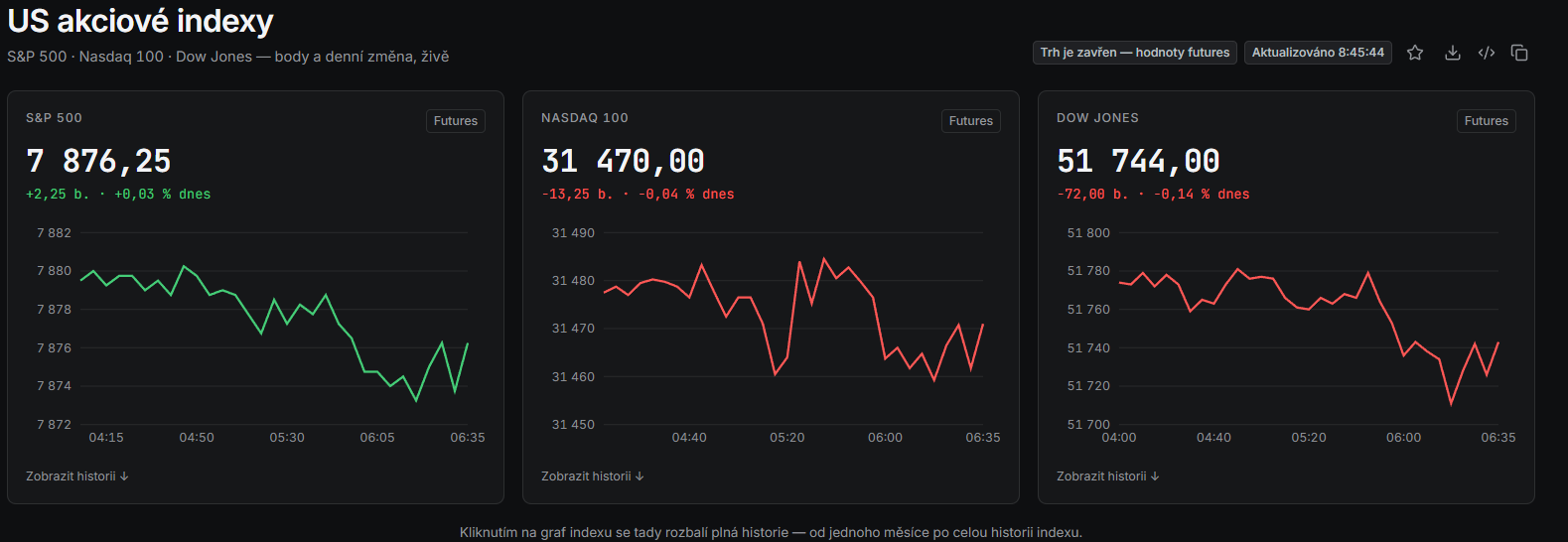
Task: Click the Aktualizováno 8:45:44 badge
Action: click(x=1318, y=53)
